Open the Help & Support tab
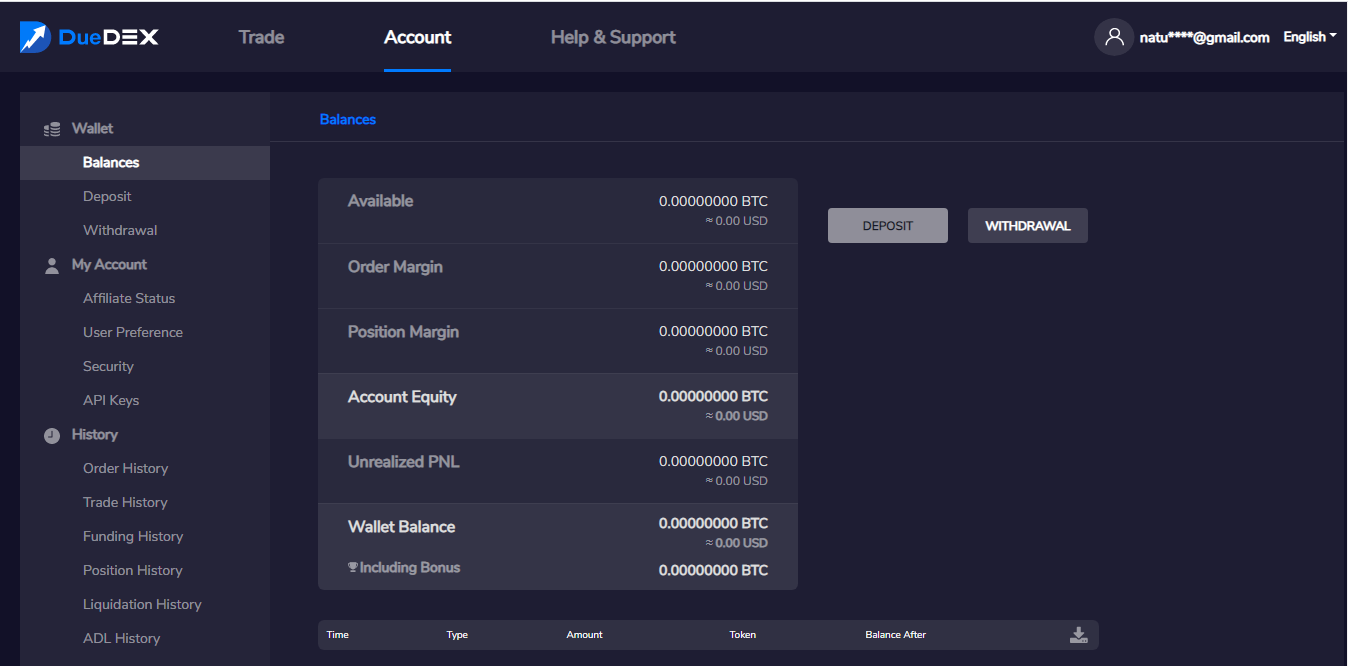 pyautogui.click(x=613, y=37)
